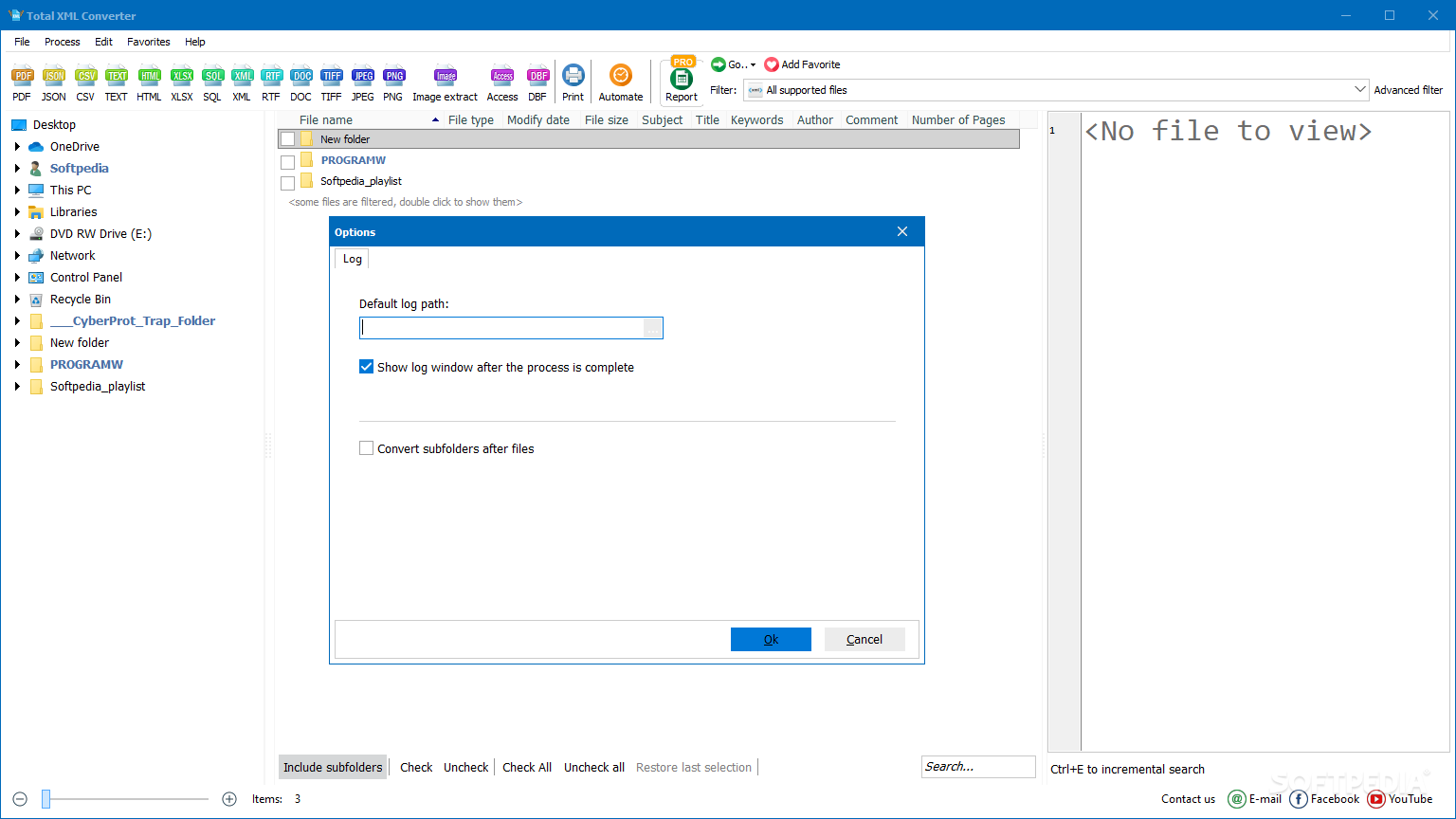
Task: Enable Convert subfolders after files
Action: tap(367, 448)
